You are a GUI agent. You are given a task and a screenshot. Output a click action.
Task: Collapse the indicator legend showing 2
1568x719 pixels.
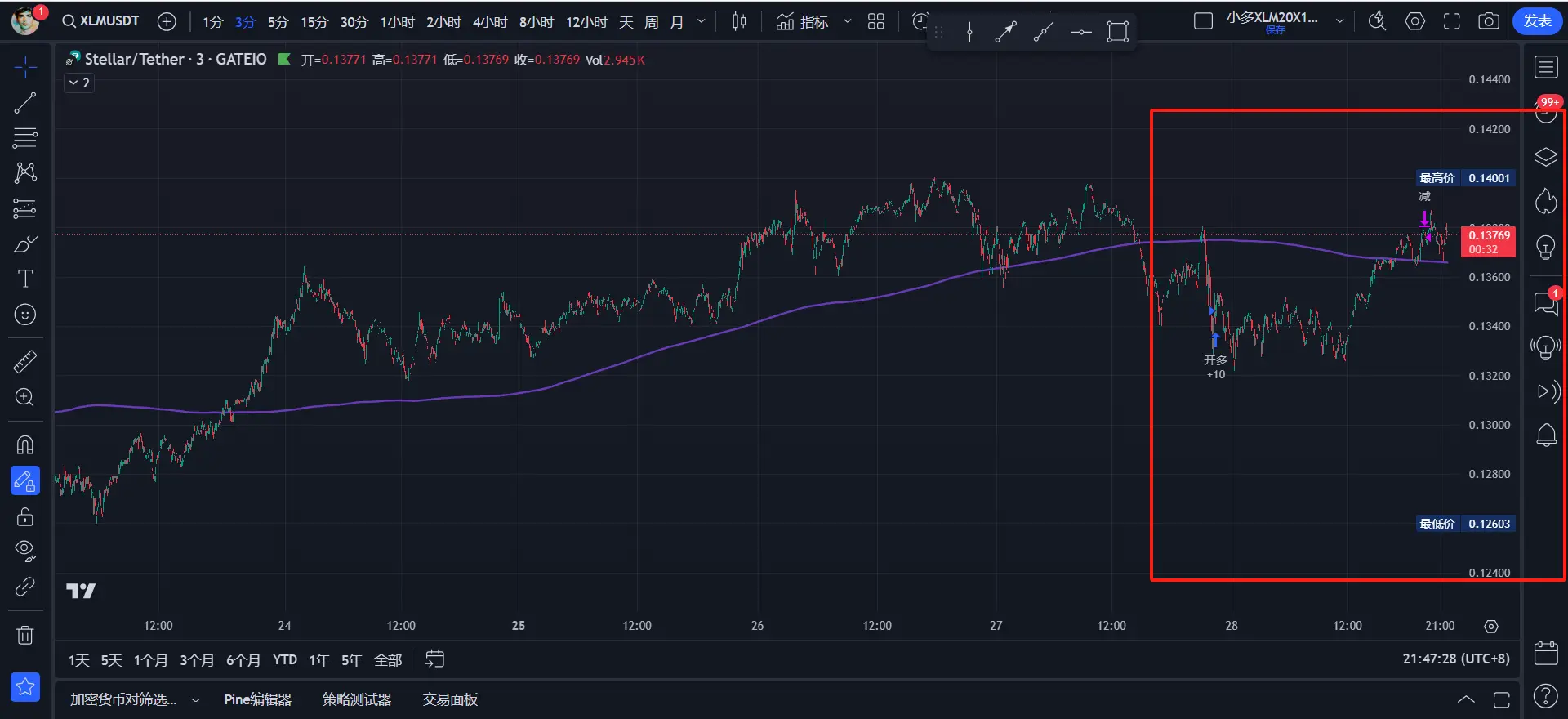(79, 83)
